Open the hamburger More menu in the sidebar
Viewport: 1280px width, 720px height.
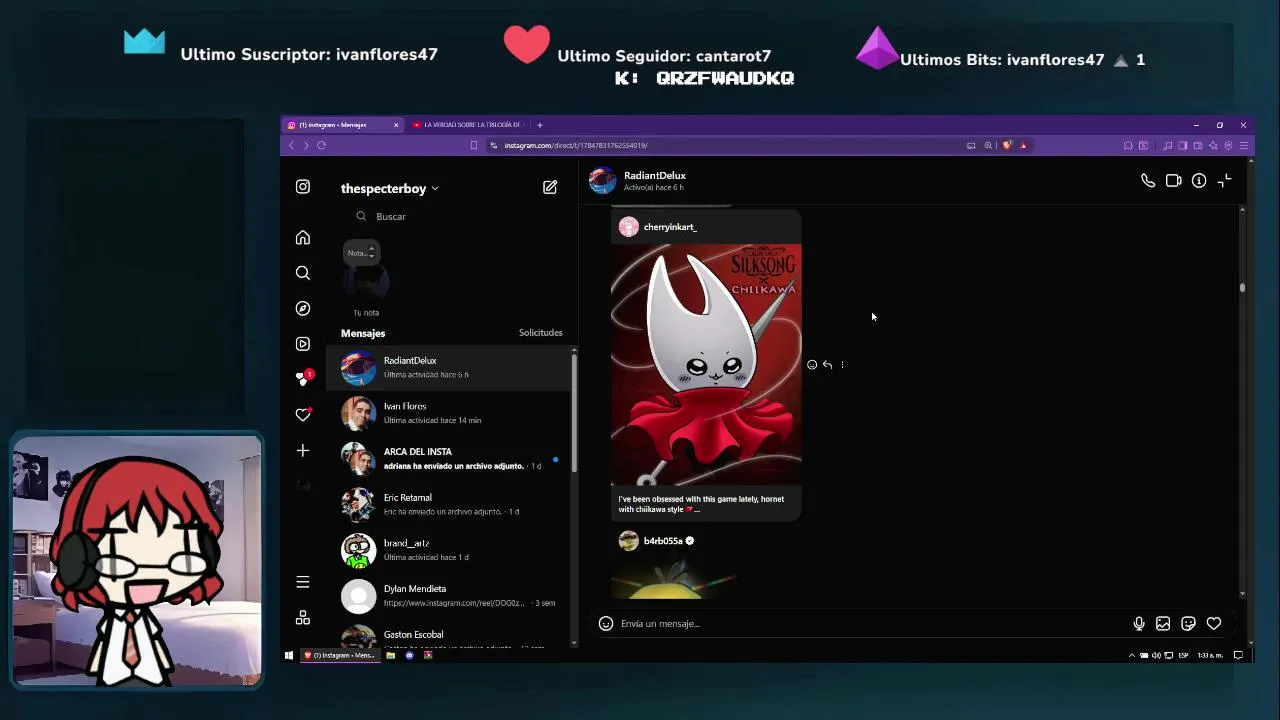click(x=303, y=582)
